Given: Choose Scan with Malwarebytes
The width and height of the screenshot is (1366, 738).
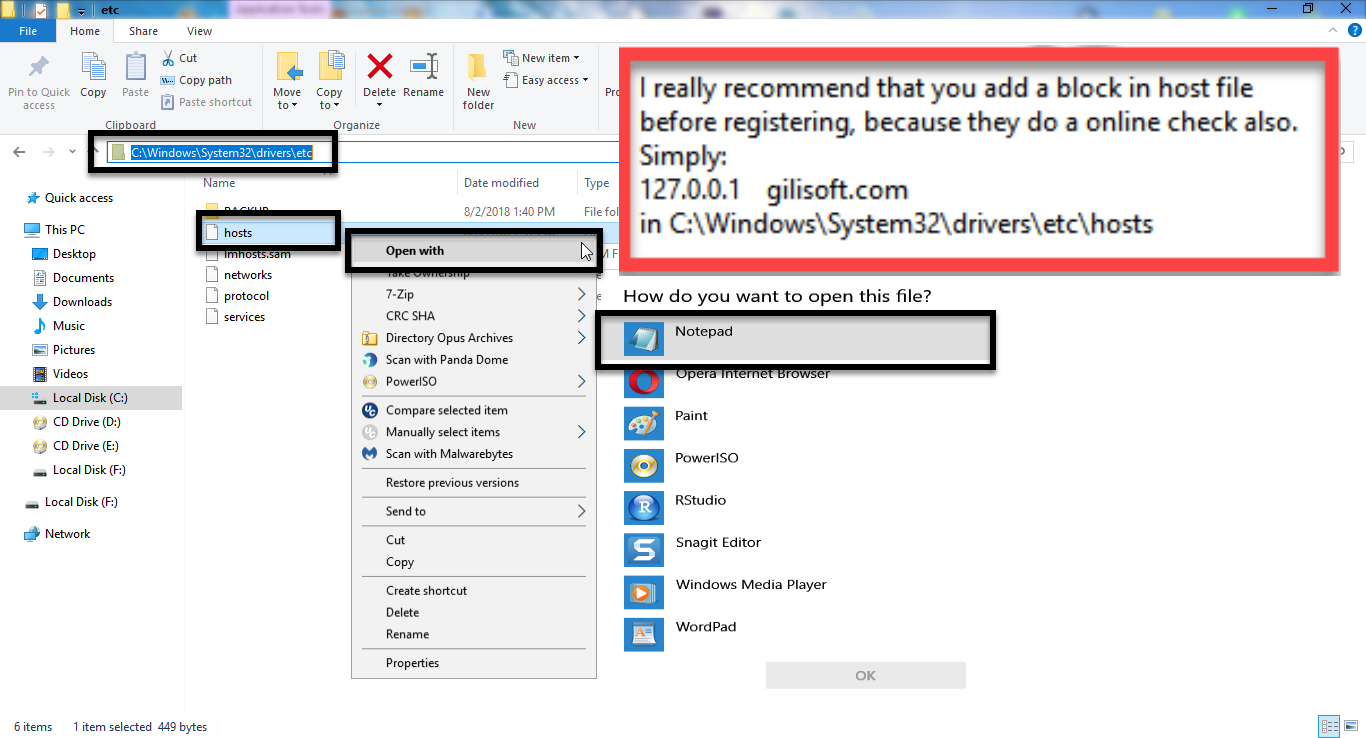Looking at the screenshot, I should point(473,454).
